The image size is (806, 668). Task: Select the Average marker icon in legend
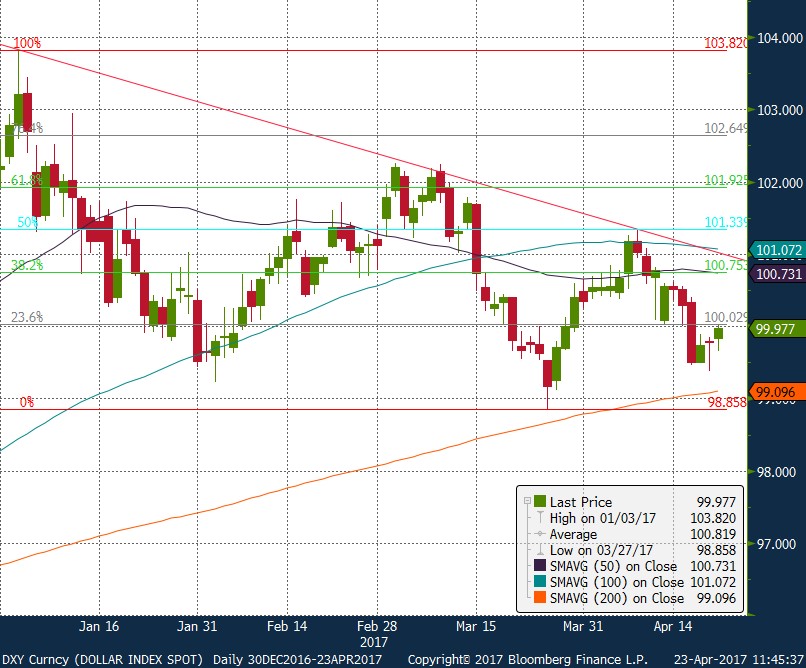[x=540, y=534]
